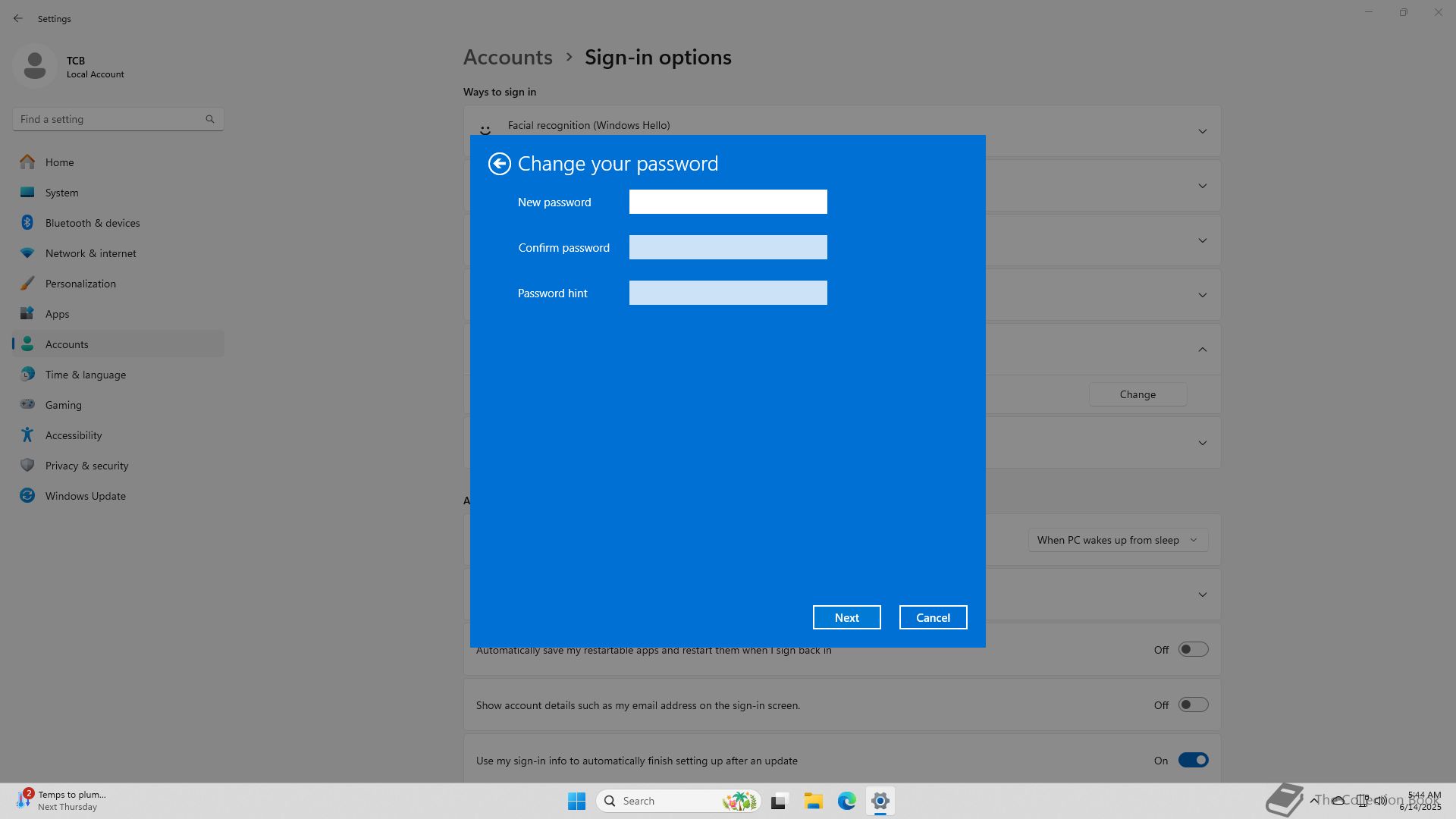This screenshot has height=819, width=1456.
Task: Collapse the expanded Password section chevron
Action: 1202,350
